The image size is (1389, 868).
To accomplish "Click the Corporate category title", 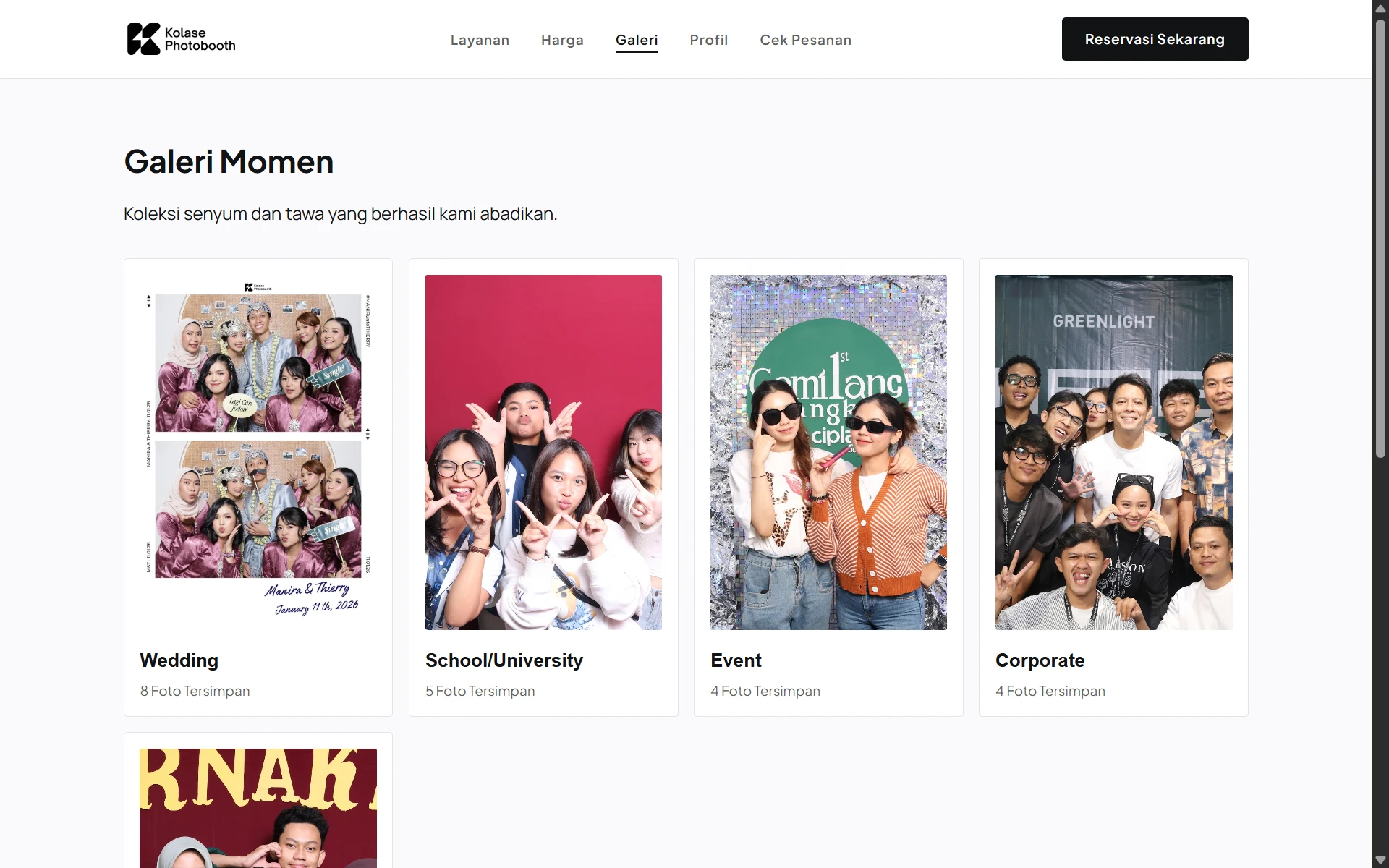I will (x=1040, y=660).
